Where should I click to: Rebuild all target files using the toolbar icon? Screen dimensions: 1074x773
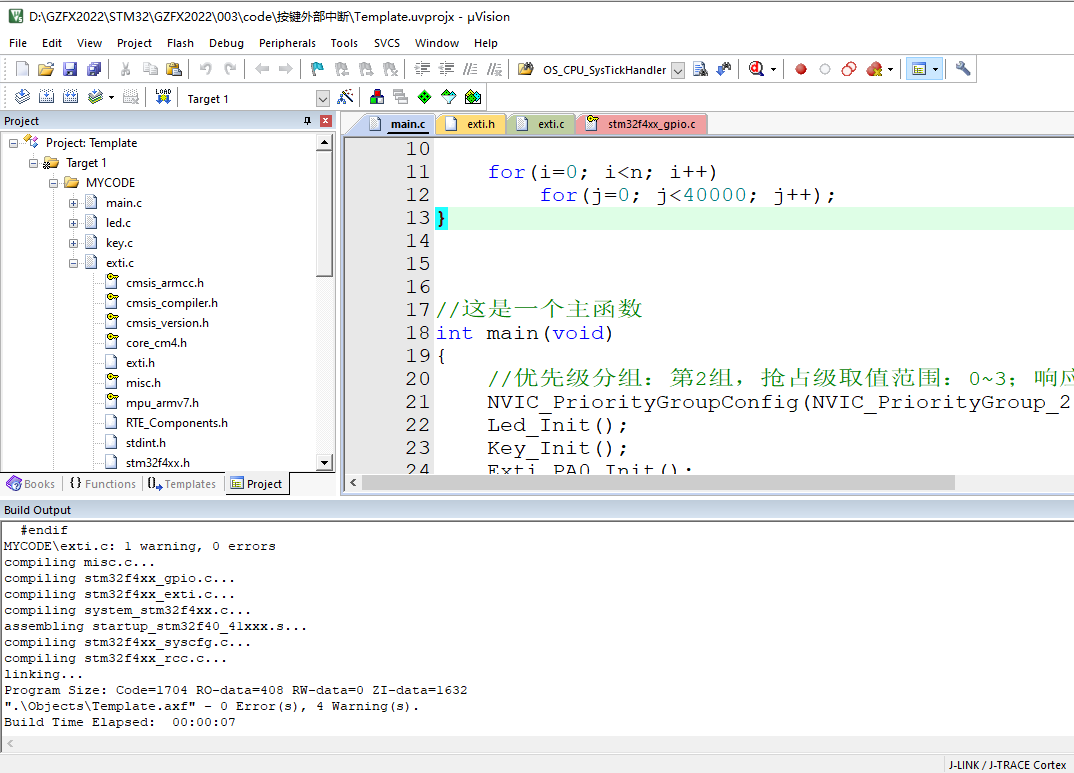pos(71,96)
